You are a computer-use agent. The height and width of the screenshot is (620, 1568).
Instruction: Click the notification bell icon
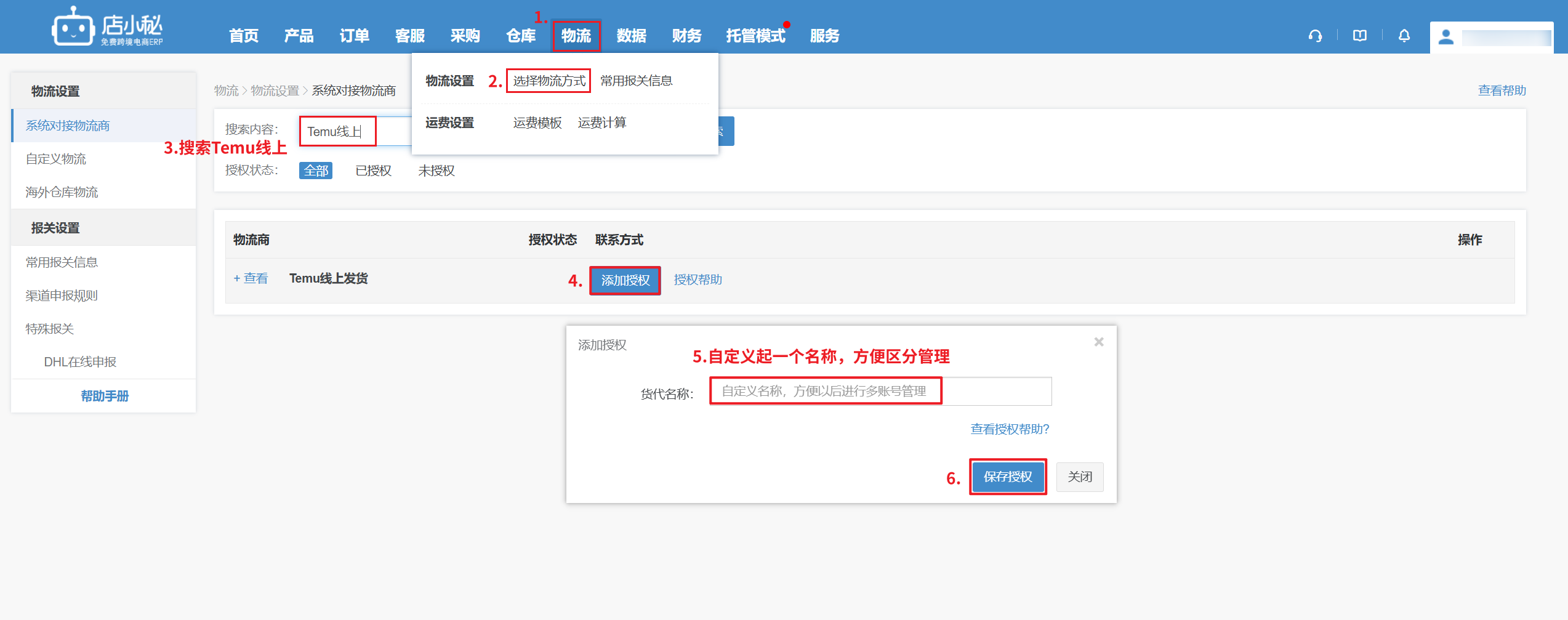(x=1404, y=36)
